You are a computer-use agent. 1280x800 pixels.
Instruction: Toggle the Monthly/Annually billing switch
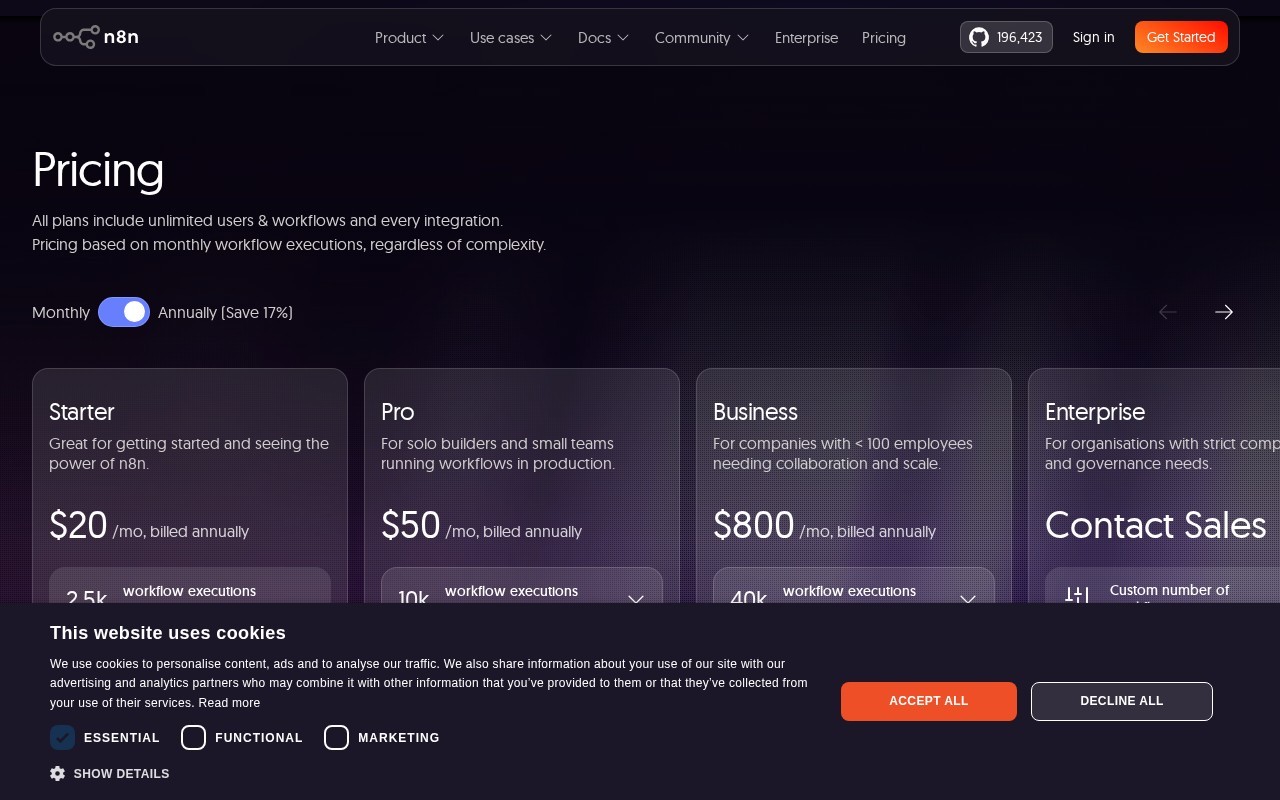pos(124,312)
